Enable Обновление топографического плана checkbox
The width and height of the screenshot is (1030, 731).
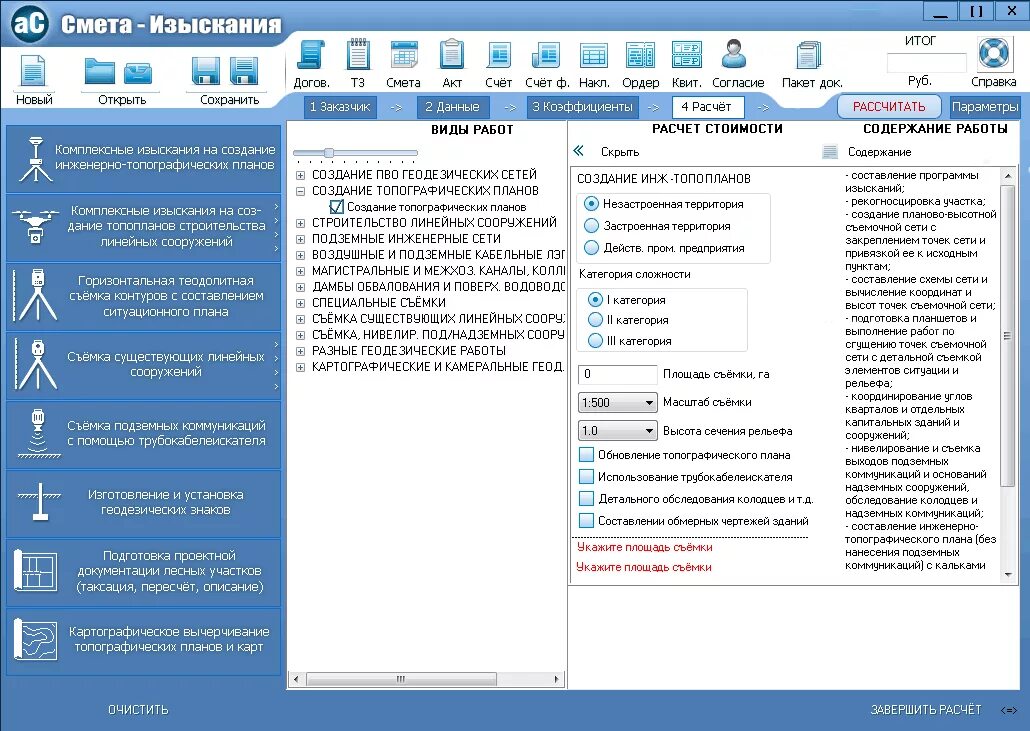586,454
